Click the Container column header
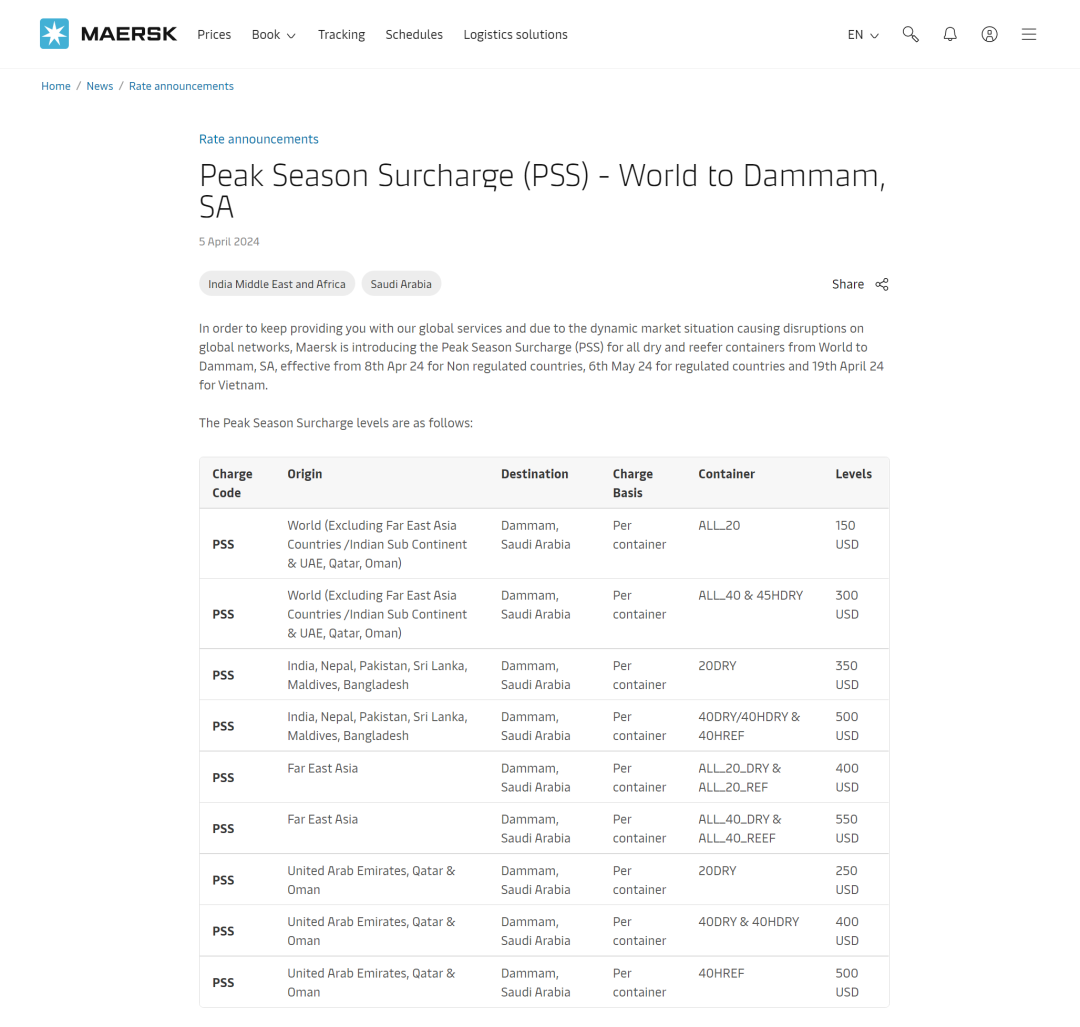 [726, 474]
